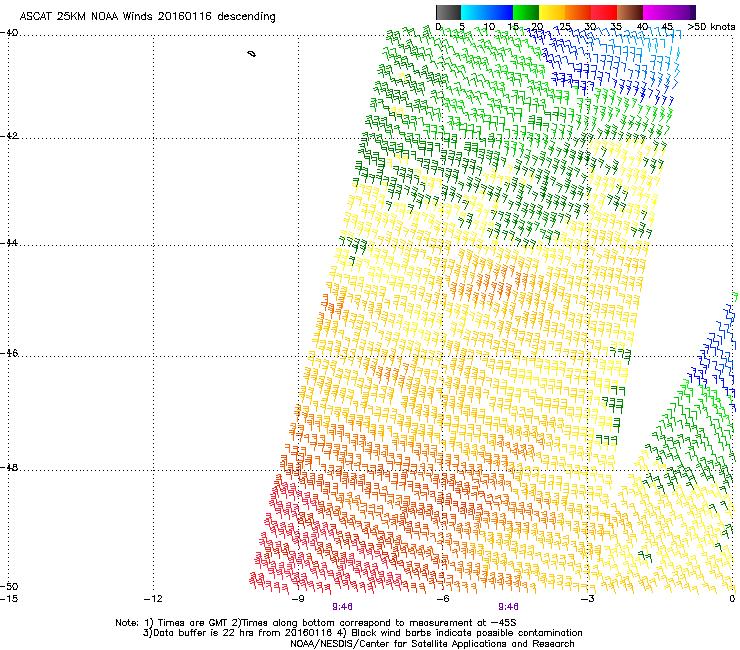Click the '40' label under the color bar
Viewport: 740px width, 650px height.
(x=642, y=27)
